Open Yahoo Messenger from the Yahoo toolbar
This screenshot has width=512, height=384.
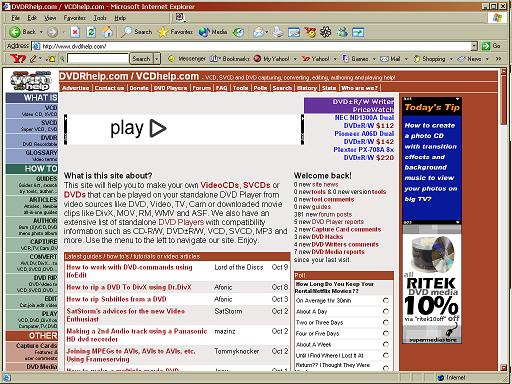[187, 59]
